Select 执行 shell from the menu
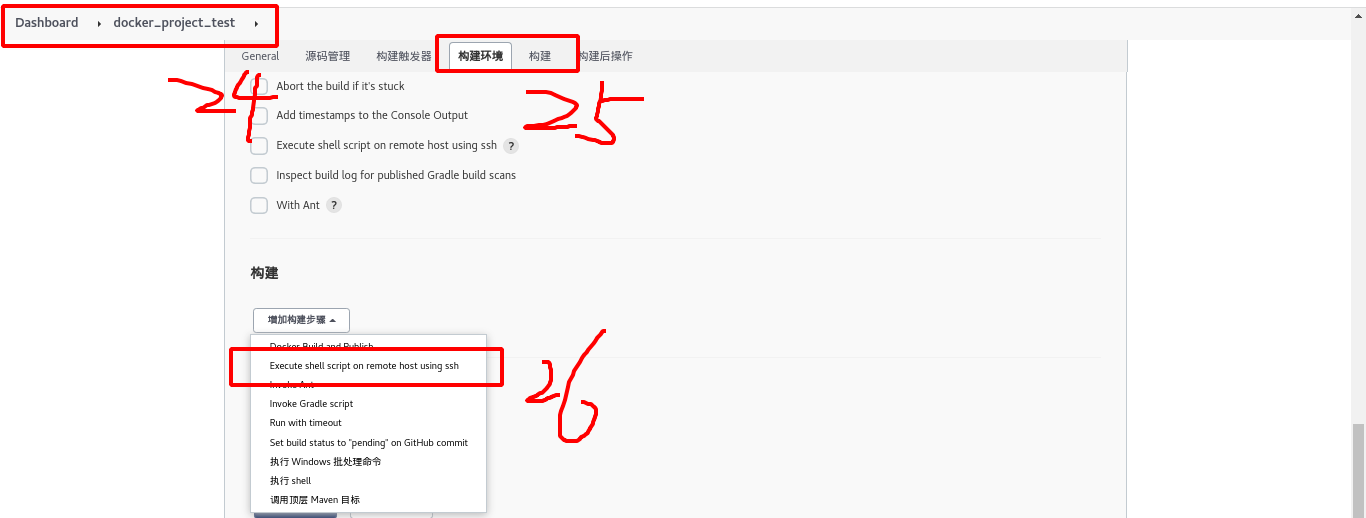Screen dimensions: 1366x518 pos(368,481)
